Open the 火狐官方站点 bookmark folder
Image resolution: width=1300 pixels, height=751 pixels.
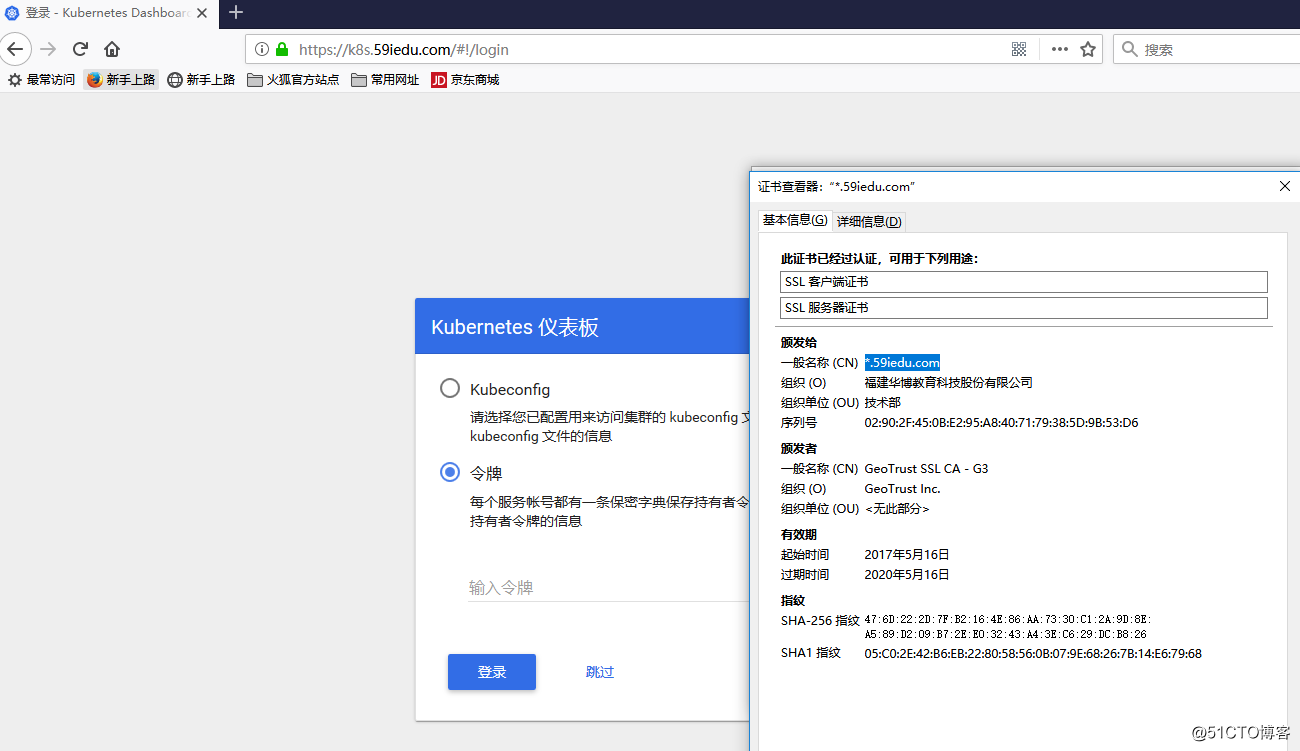pos(293,79)
